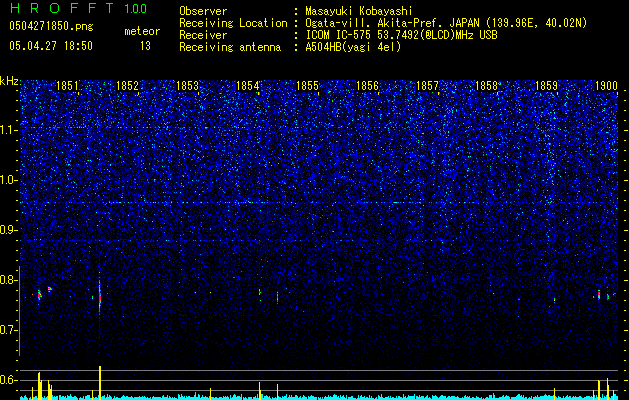Screen dimensions: 629x400
Task: Select the version number 1.0.0
Action: (x=135, y=9)
